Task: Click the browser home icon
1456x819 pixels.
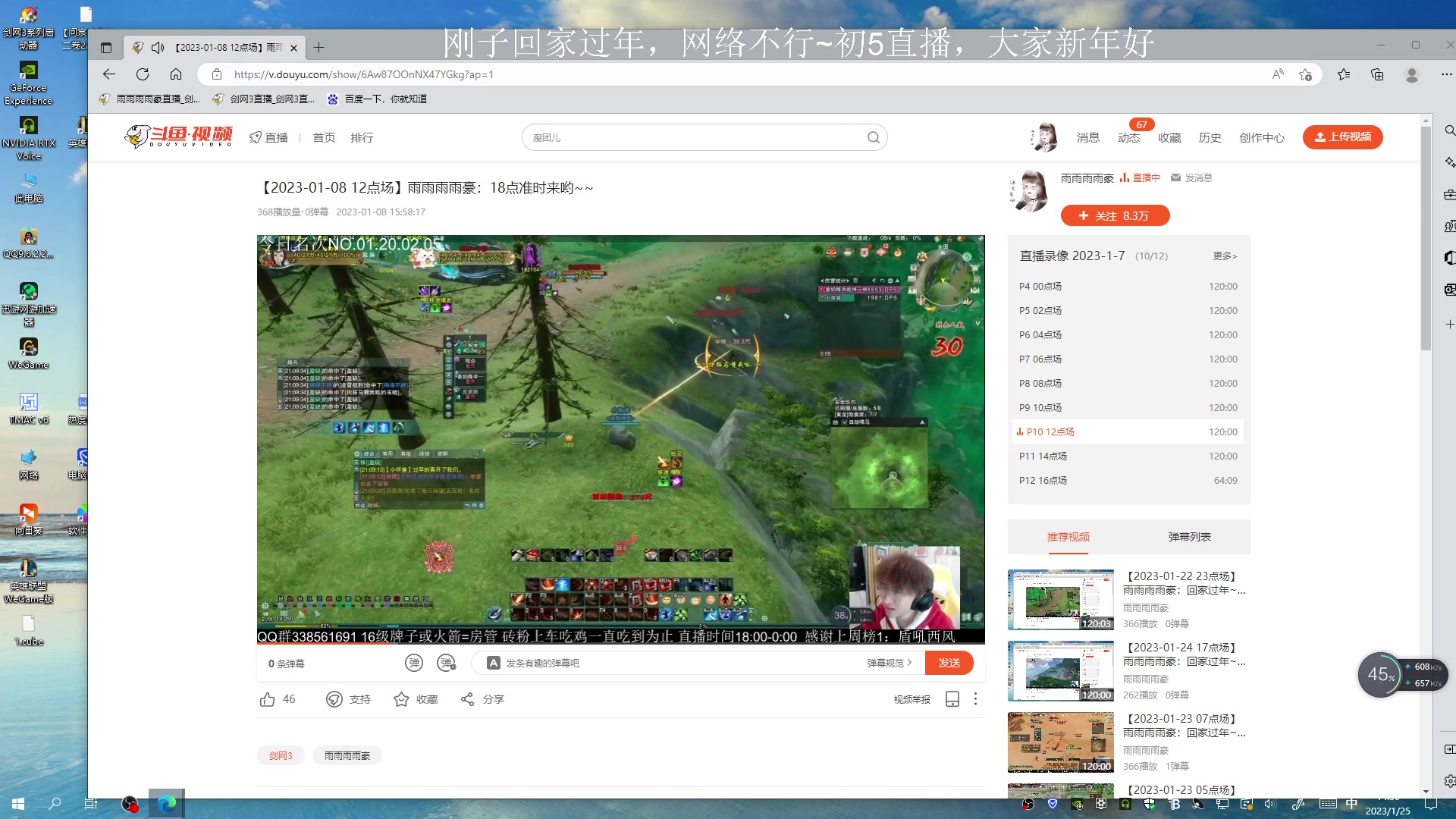Action: 176,74
